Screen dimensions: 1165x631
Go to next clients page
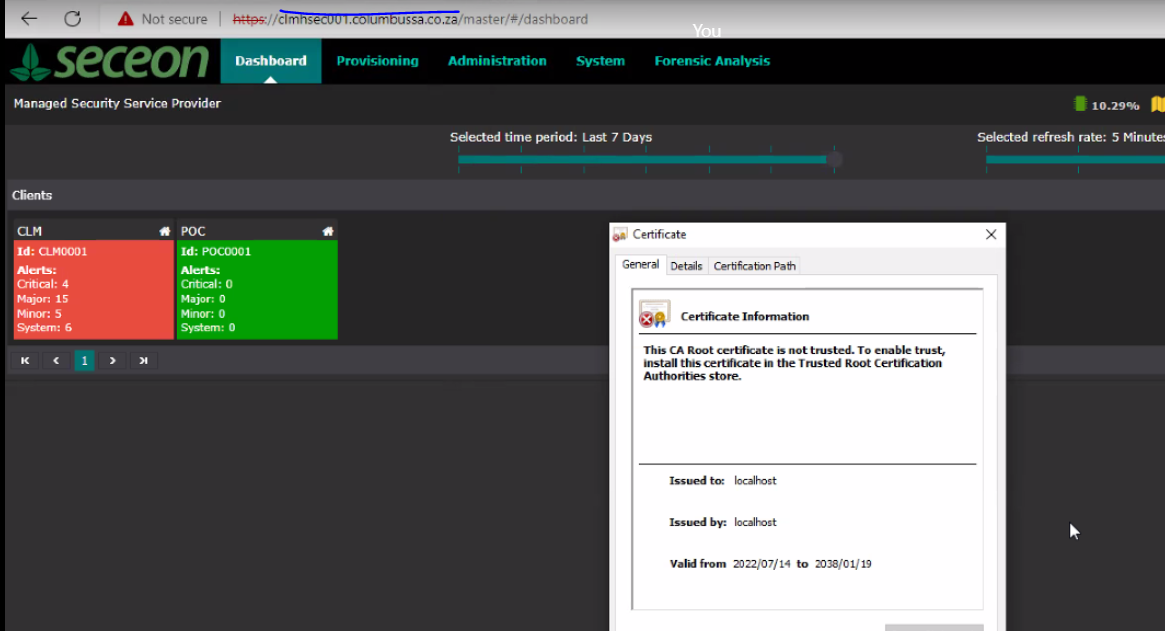coord(113,360)
